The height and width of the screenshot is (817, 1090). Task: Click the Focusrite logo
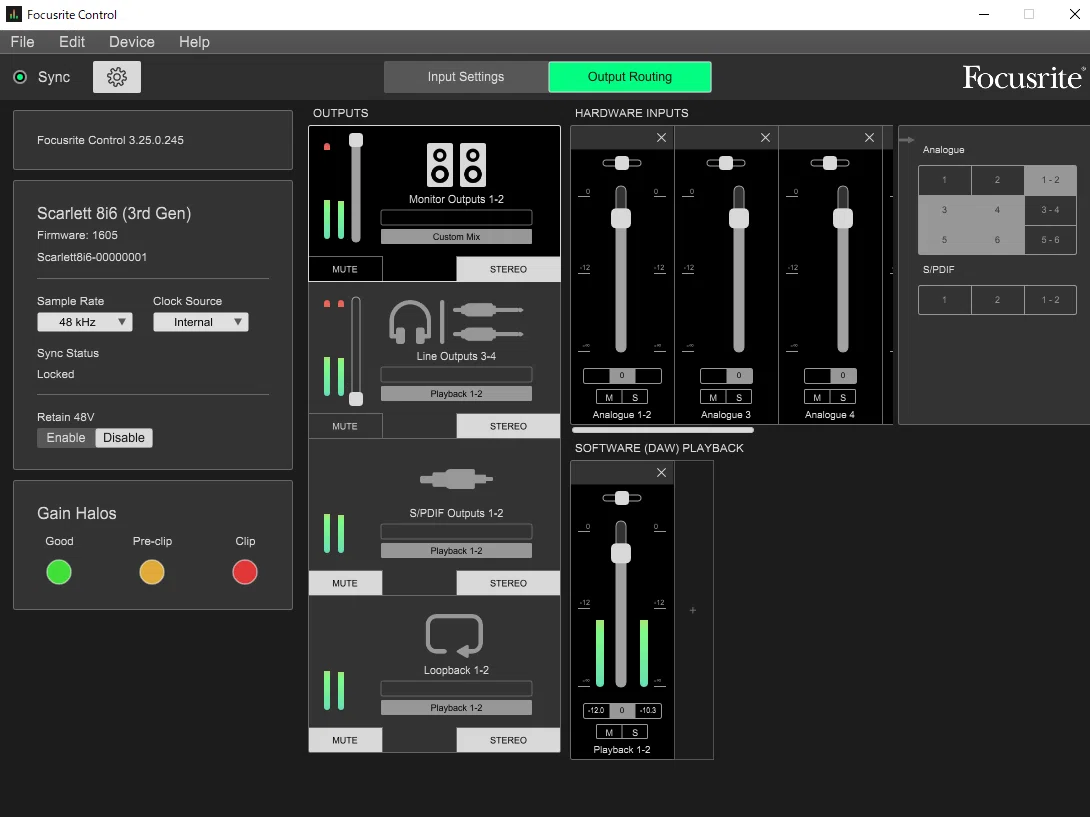coord(1023,77)
